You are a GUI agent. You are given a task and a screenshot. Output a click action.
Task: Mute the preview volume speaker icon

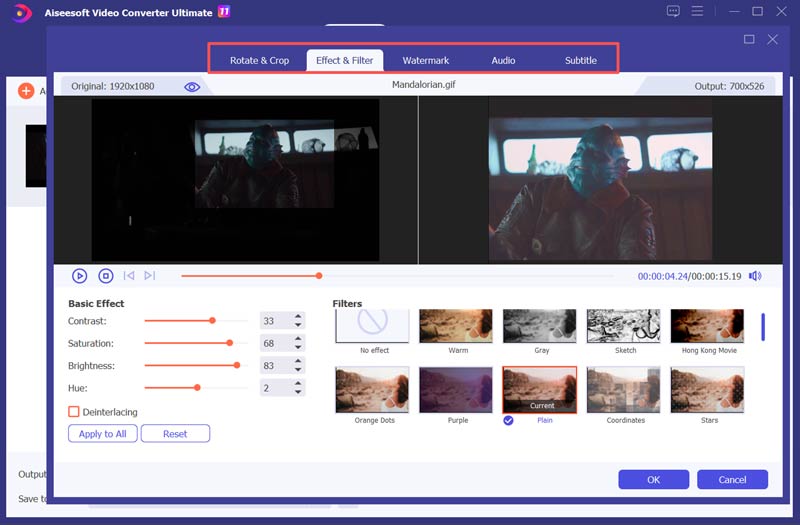(755, 276)
